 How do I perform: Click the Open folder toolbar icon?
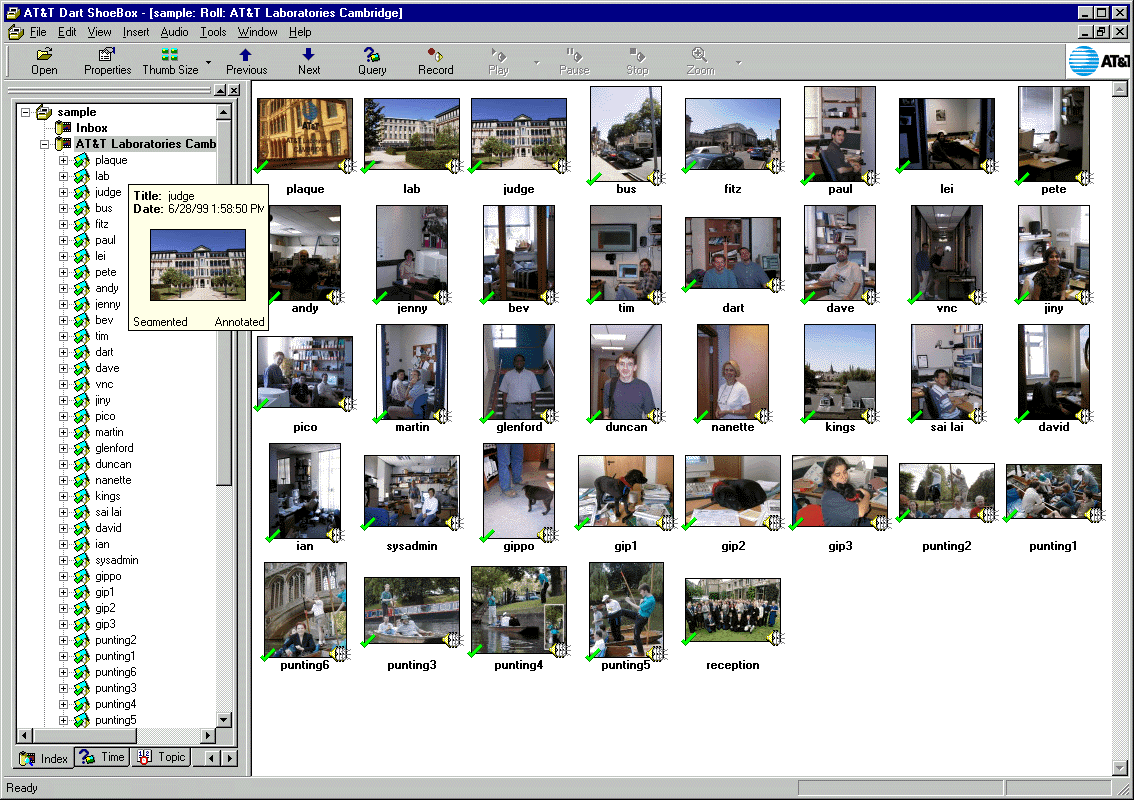click(x=44, y=54)
